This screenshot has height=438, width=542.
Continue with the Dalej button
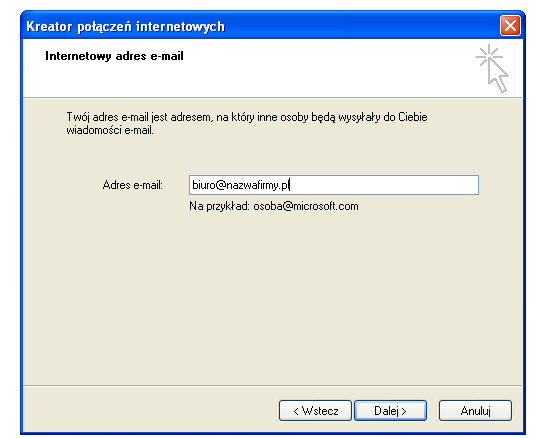(390, 410)
